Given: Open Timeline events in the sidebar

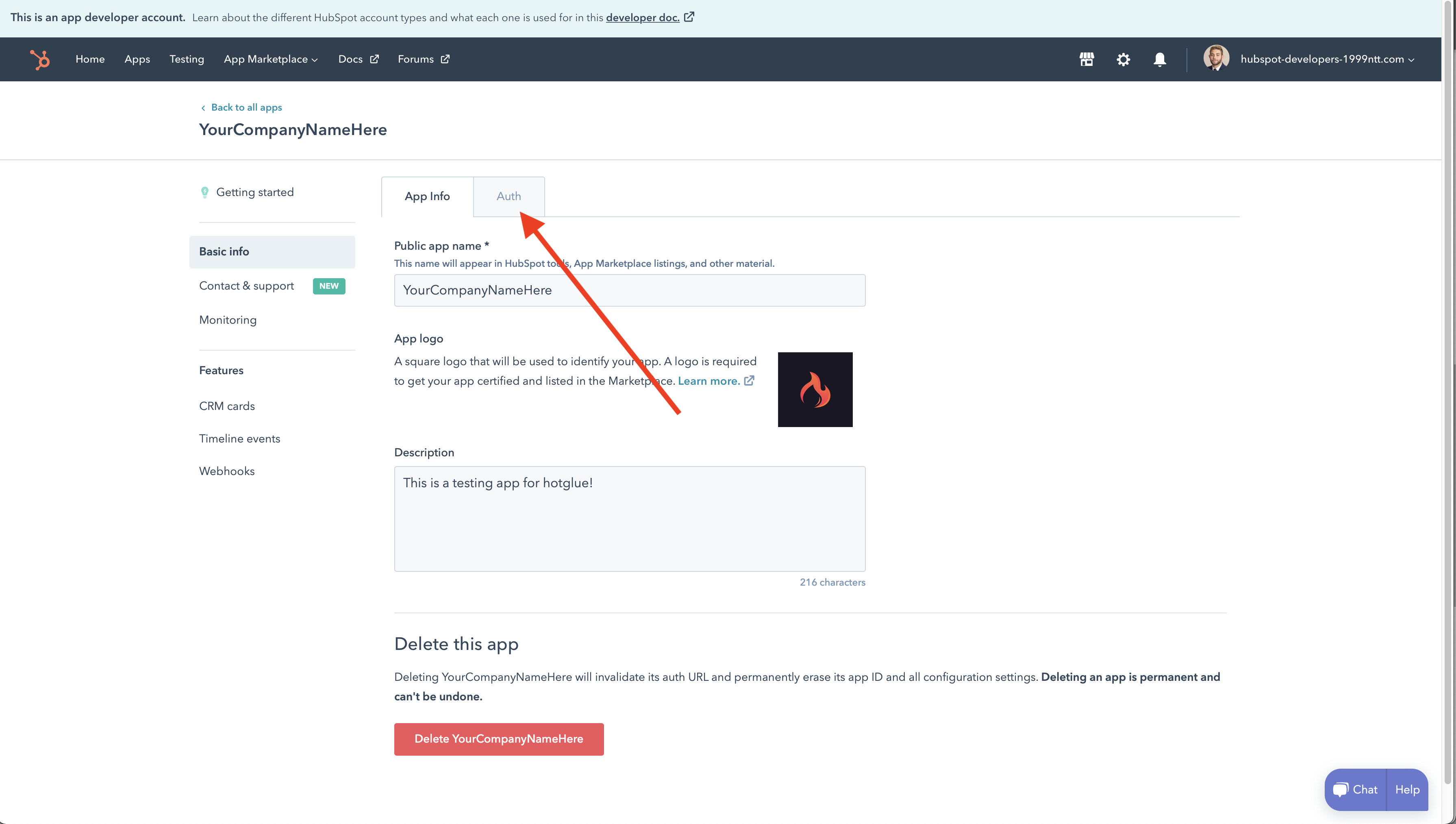Looking at the screenshot, I should click(x=240, y=438).
